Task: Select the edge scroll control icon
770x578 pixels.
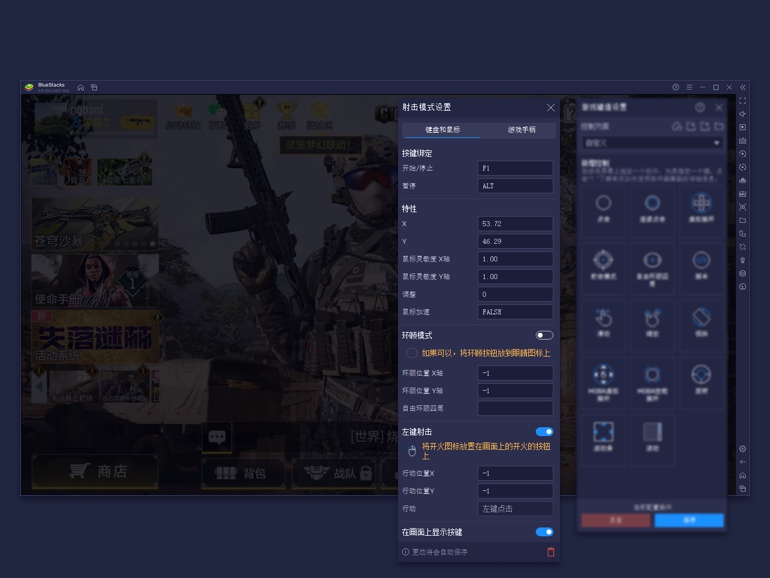Action: point(603,432)
